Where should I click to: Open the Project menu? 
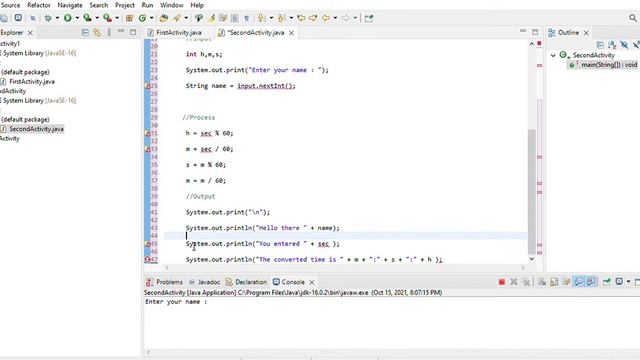(x=124, y=5)
